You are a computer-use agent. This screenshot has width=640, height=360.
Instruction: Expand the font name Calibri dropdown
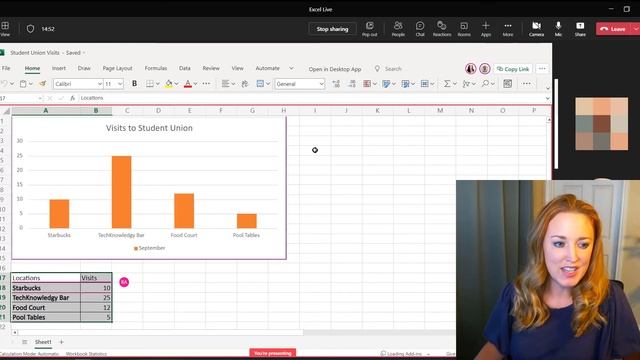pyautogui.click(x=99, y=84)
